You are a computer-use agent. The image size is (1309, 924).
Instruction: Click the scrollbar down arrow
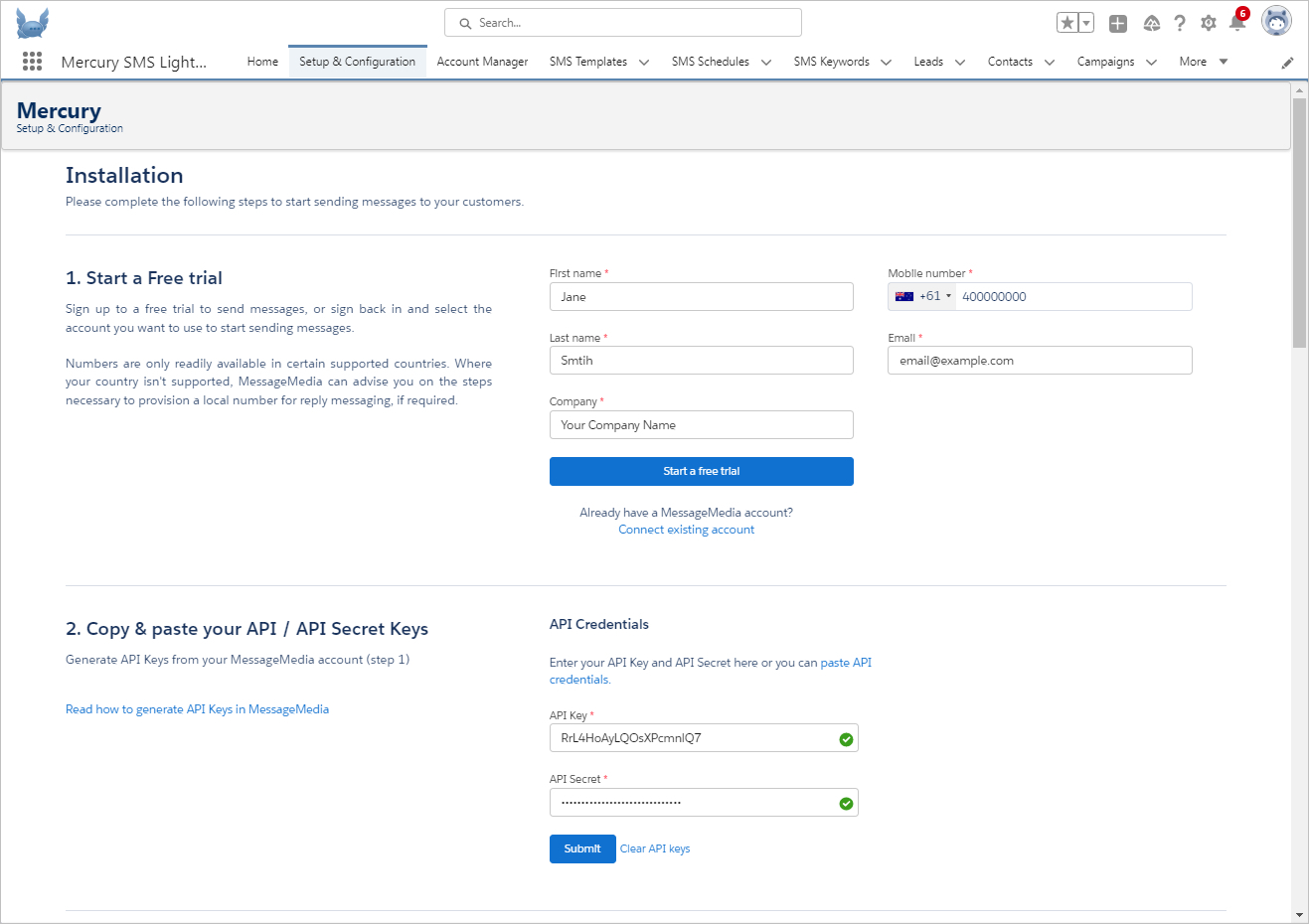pyautogui.click(x=1299, y=915)
